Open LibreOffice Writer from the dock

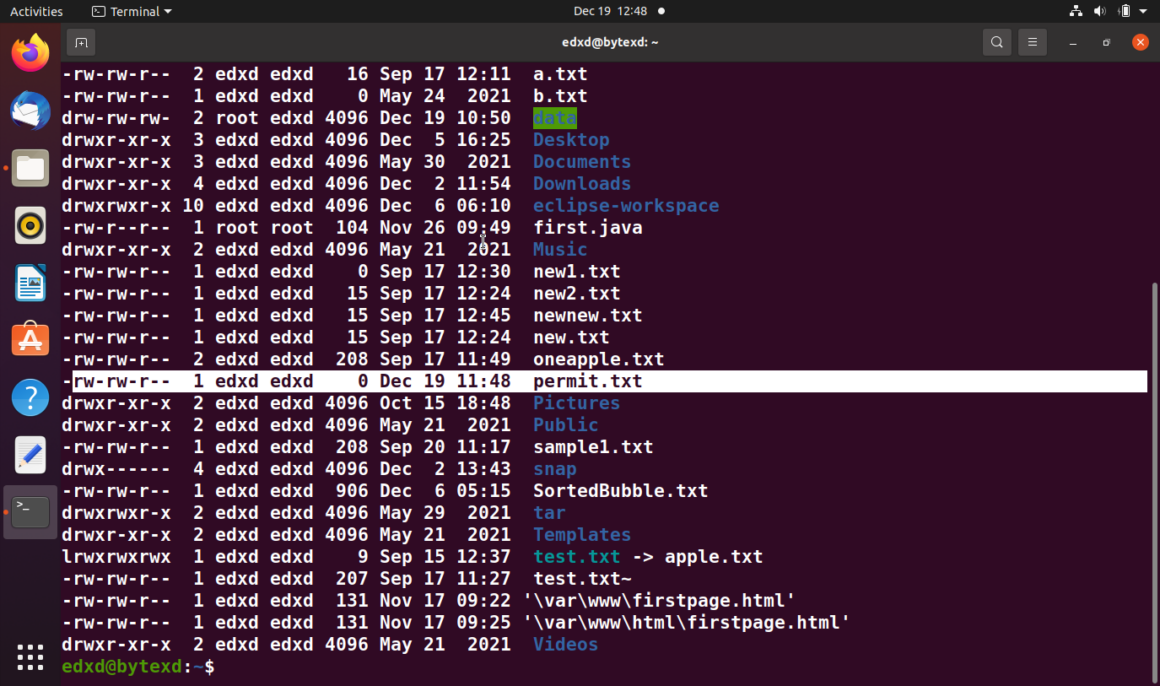click(x=29, y=283)
